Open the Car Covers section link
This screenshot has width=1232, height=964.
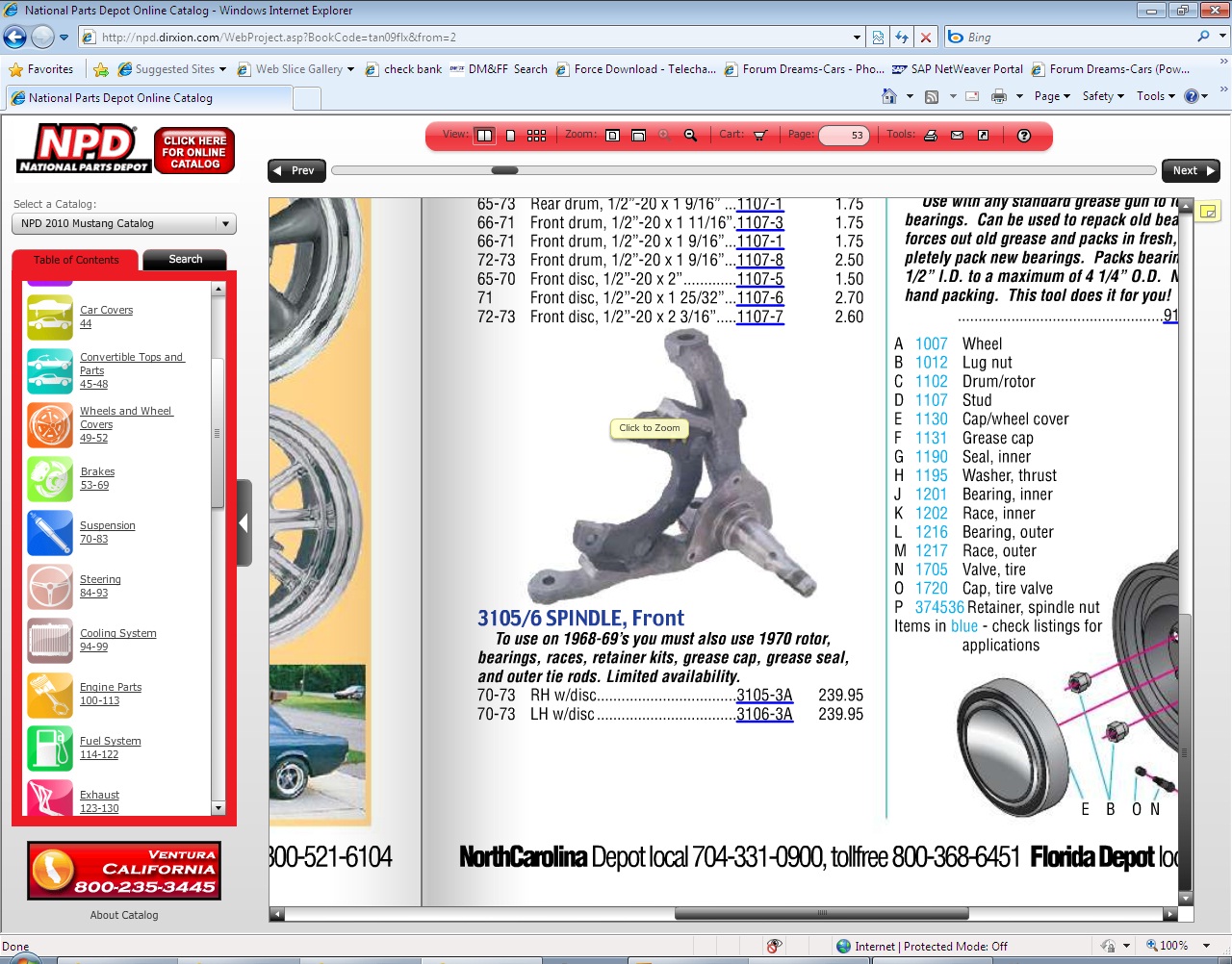click(106, 310)
